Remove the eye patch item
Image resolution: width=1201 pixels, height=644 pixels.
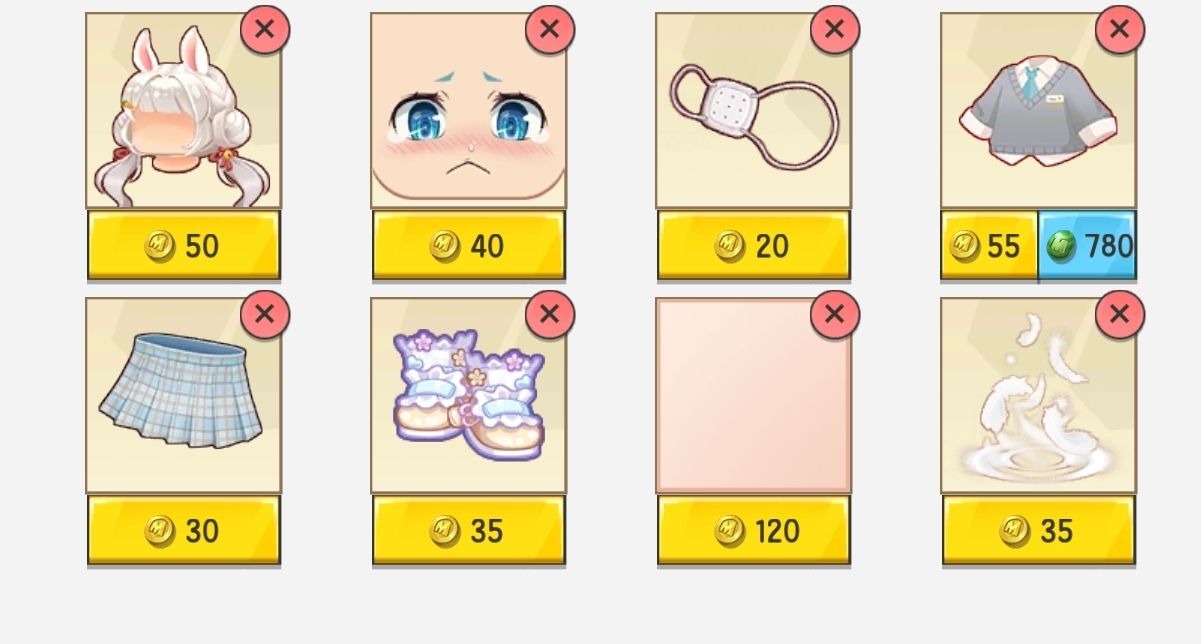point(835,30)
